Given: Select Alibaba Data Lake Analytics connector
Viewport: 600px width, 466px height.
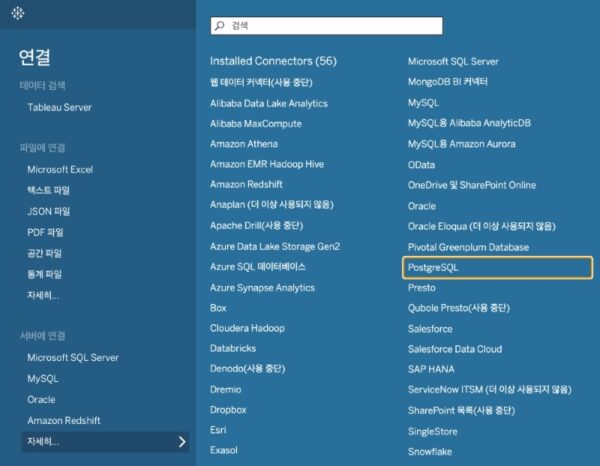Looking at the screenshot, I should [269, 104].
